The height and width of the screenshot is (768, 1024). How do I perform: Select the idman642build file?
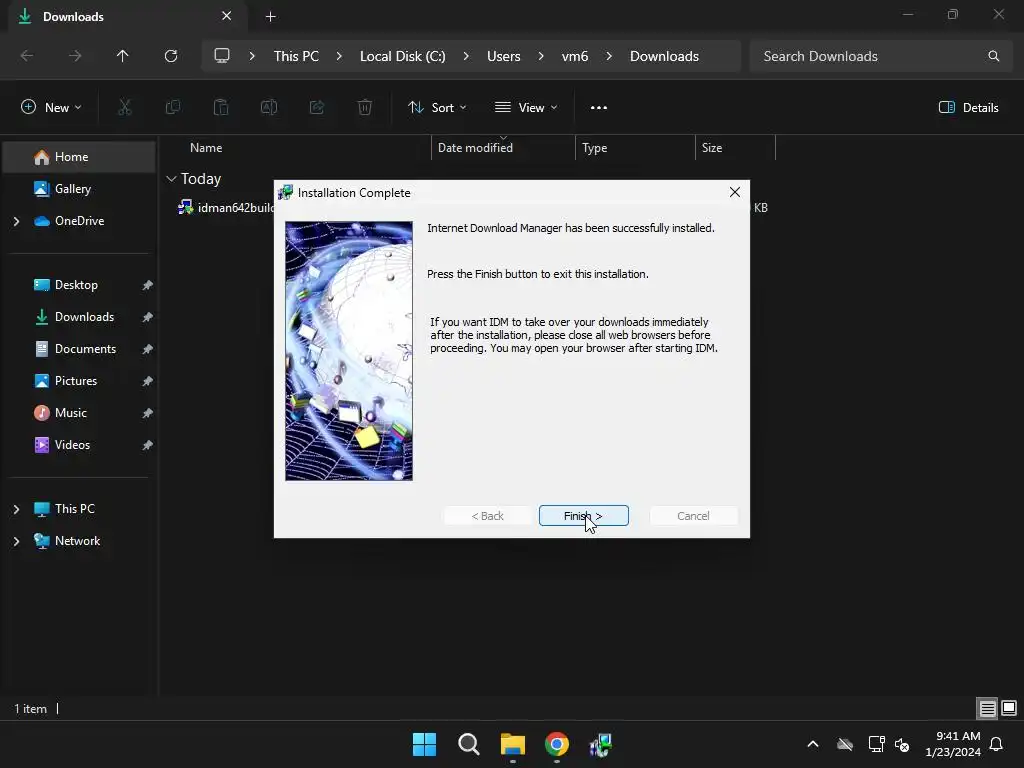(x=225, y=208)
